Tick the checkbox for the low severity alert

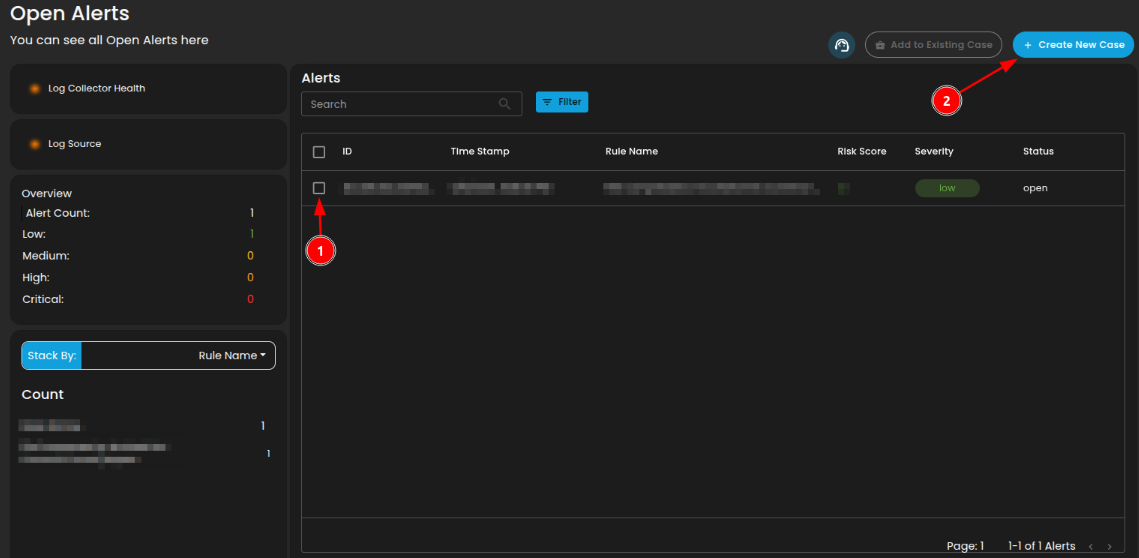[319, 188]
